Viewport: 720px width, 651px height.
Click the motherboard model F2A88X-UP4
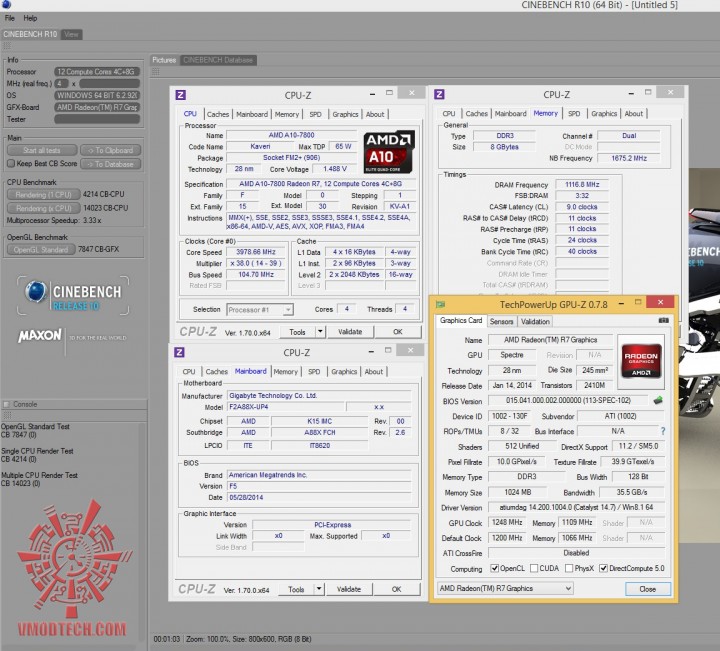coord(286,407)
